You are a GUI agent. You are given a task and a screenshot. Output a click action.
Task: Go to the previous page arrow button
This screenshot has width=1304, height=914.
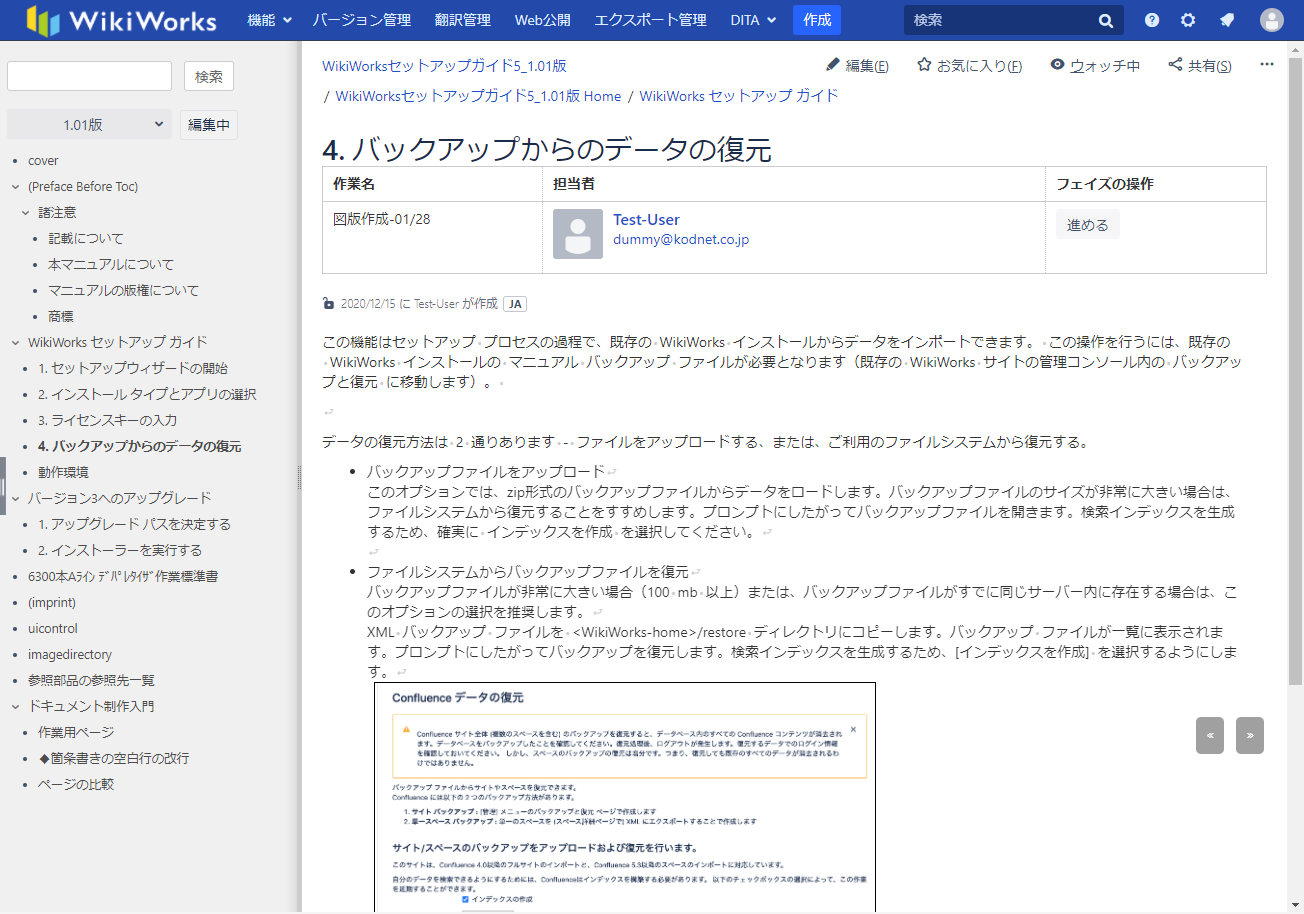1210,735
